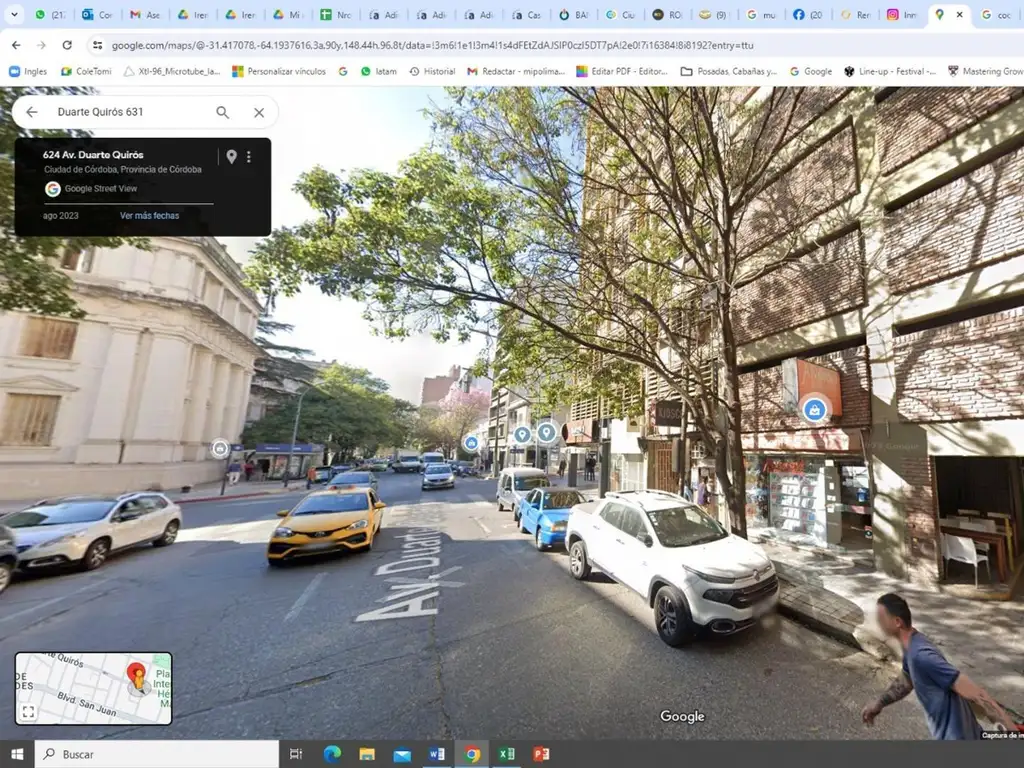Viewport: 1024px width, 768px height.
Task: Open the 'Posadas, Cabañas' bookmarks folder
Action: [728, 72]
